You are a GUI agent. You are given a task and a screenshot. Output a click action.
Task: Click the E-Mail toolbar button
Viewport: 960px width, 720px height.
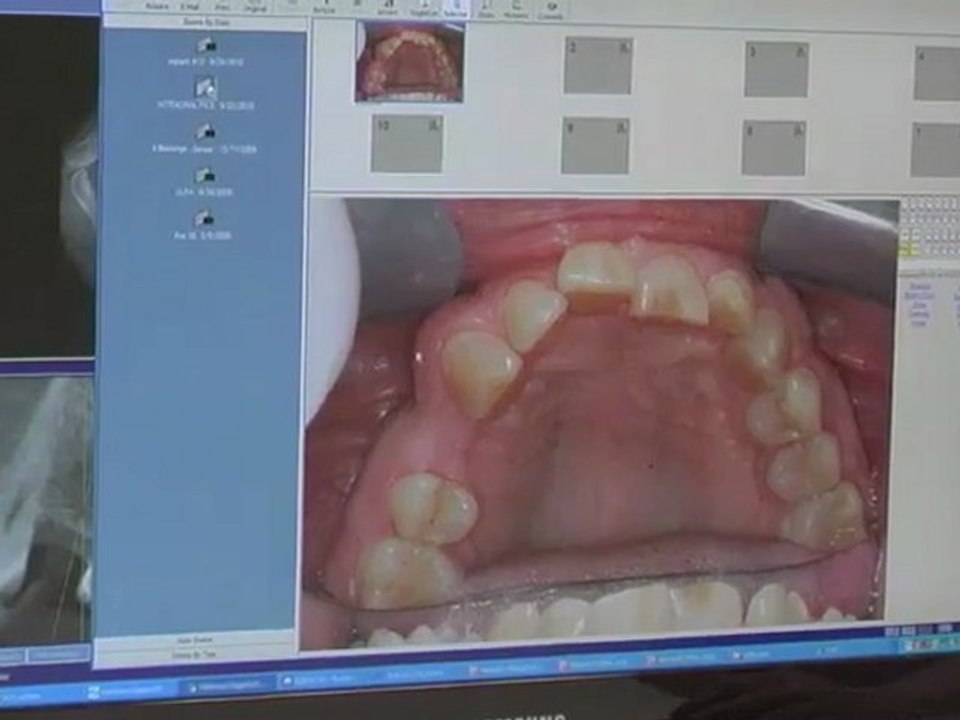point(189,5)
